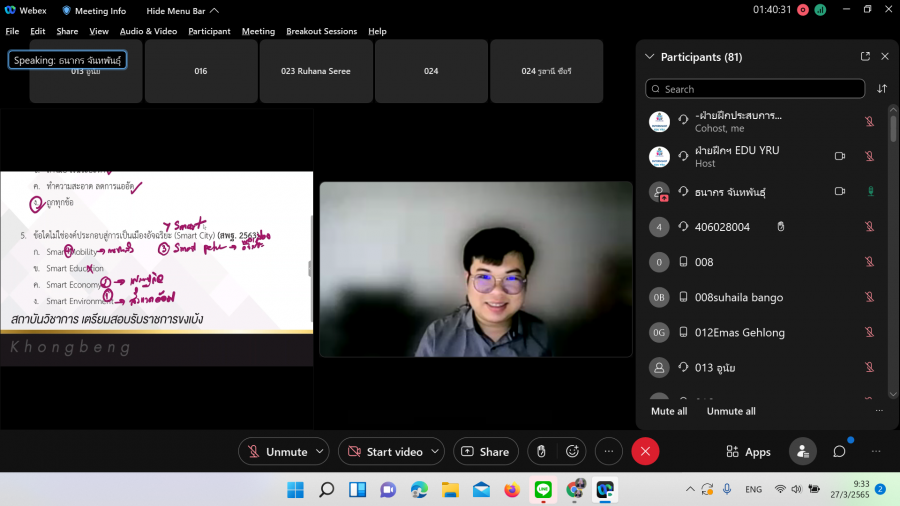
Task: Toggle the Participants panel button
Action: coord(802,452)
